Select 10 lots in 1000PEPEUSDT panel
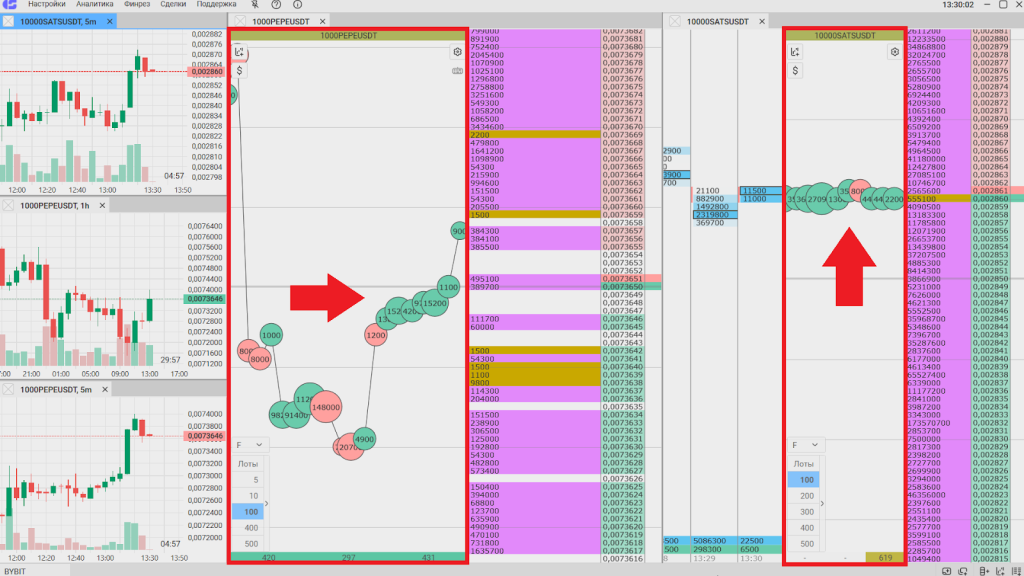Viewport: 1024px width, 576px height. [250, 495]
